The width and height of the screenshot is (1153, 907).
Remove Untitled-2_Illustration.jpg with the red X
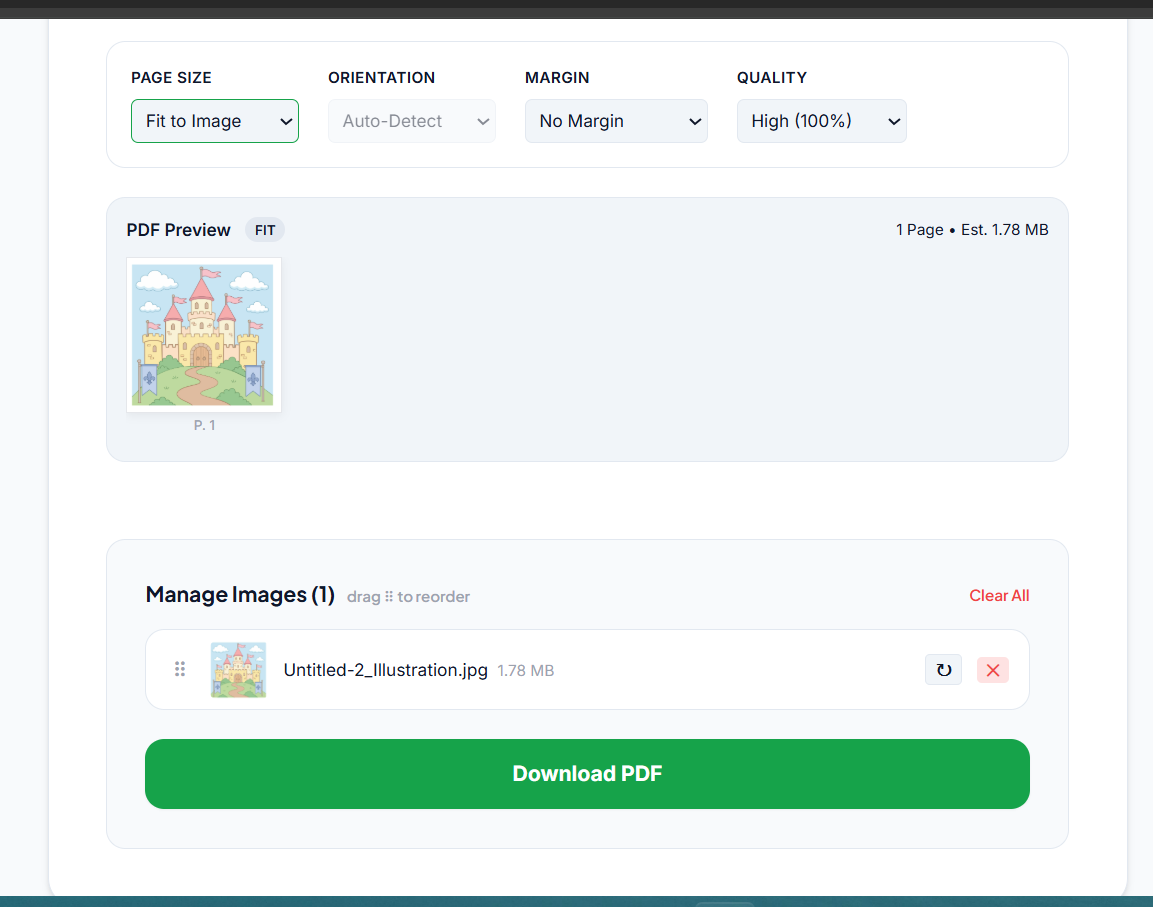993,670
